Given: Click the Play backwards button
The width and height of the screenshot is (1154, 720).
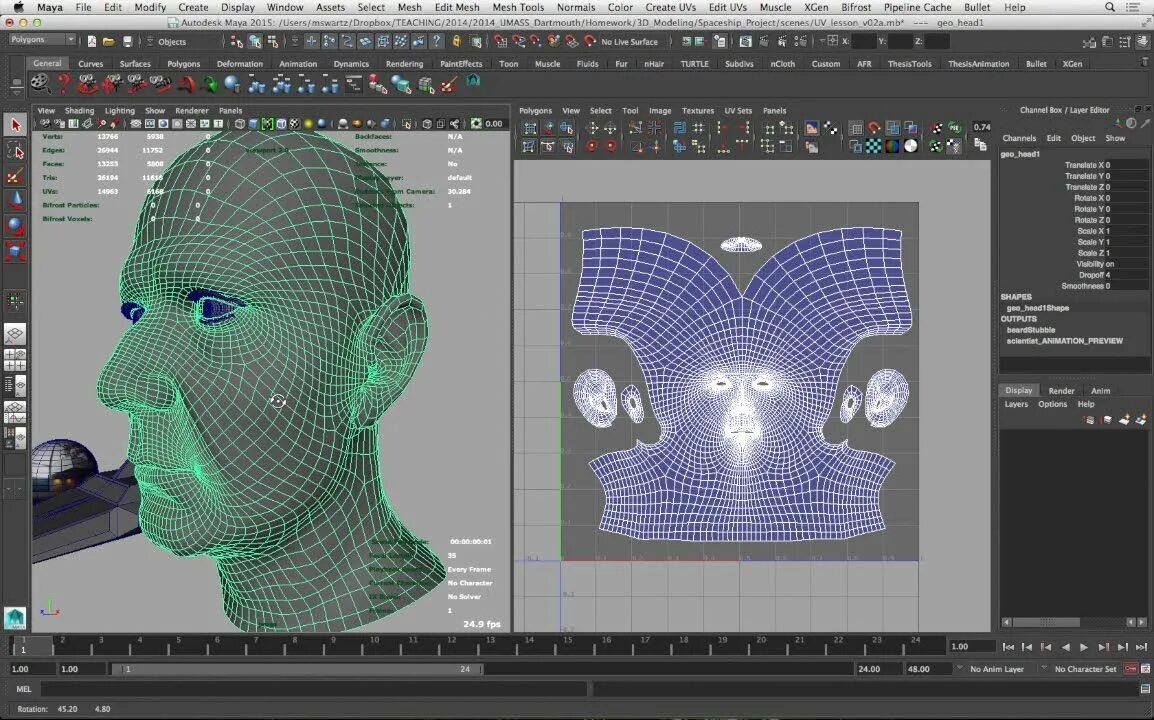Looking at the screenshot, I should click(1065, 647).
